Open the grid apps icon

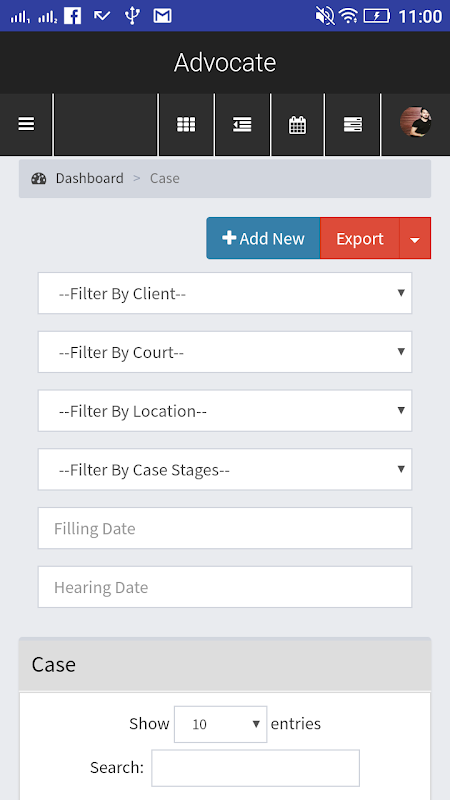click(x=186, y=124)
